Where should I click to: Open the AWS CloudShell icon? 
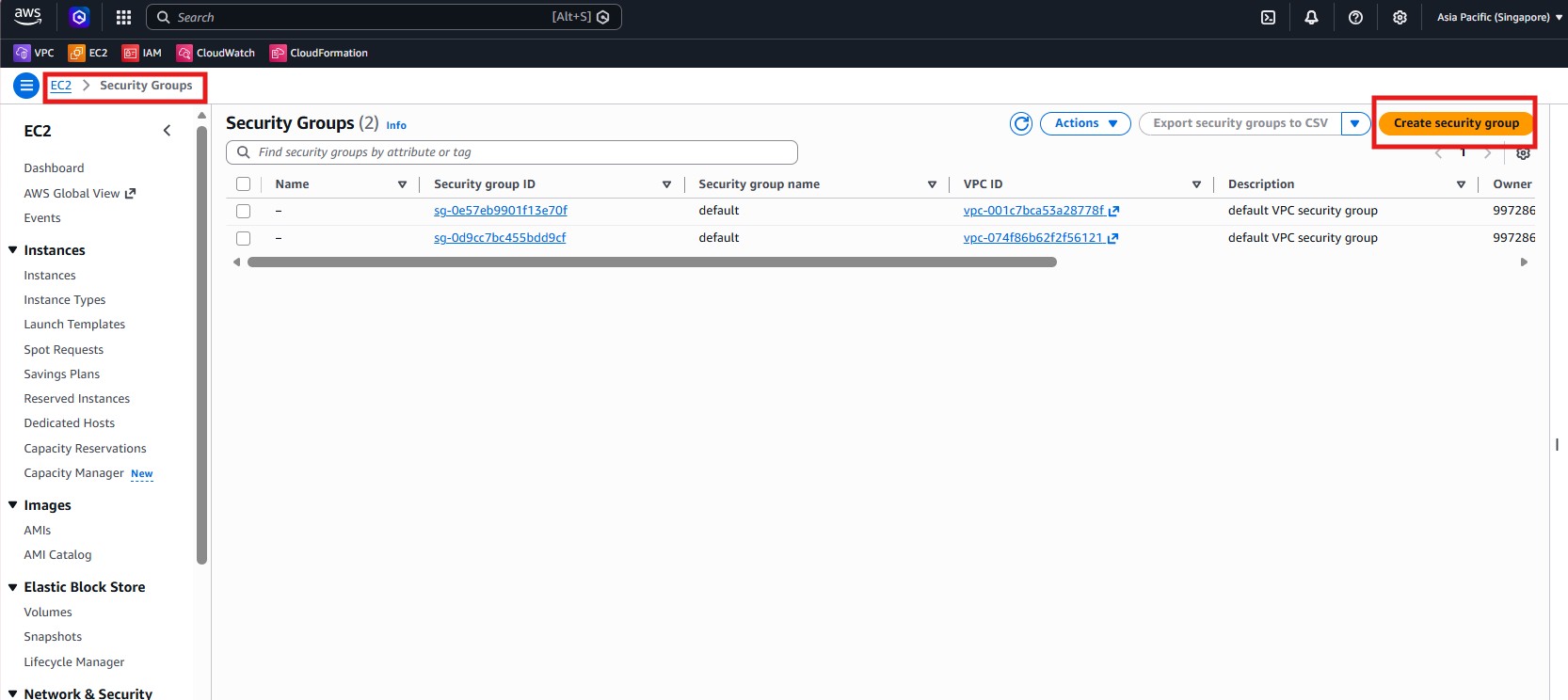[1268, 17]
